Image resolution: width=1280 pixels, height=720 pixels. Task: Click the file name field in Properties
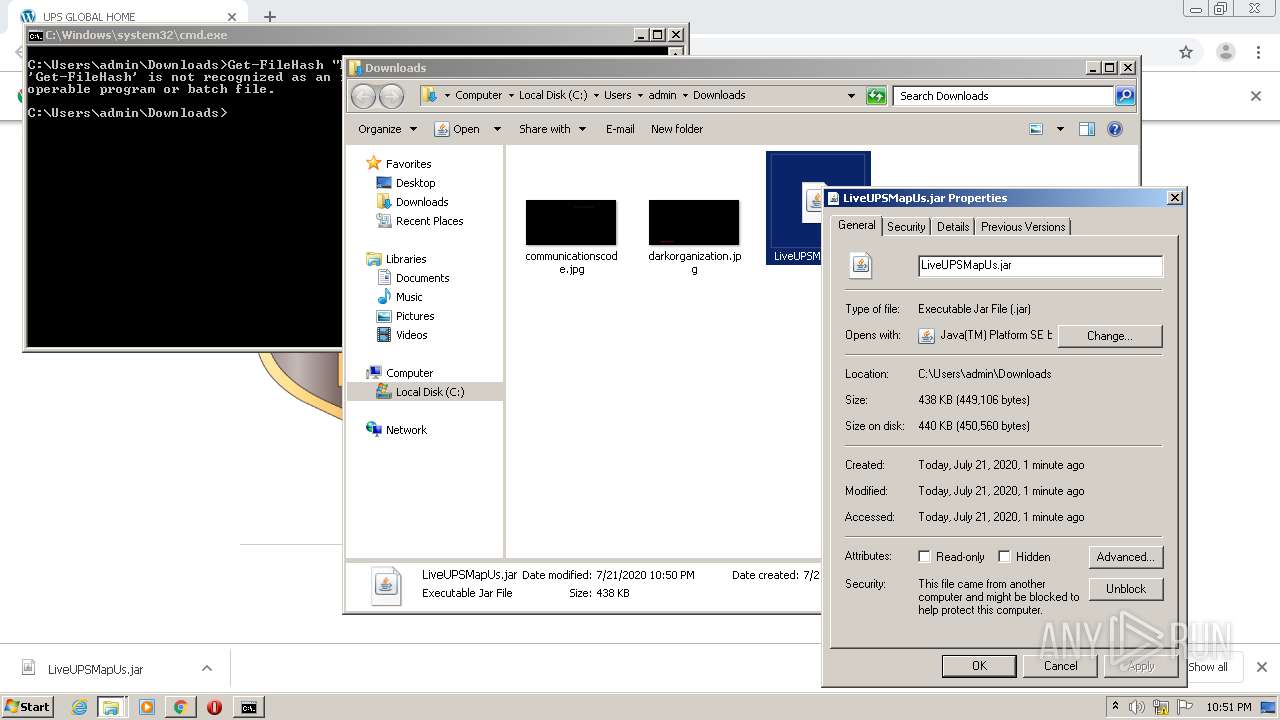click(1040, 266)
